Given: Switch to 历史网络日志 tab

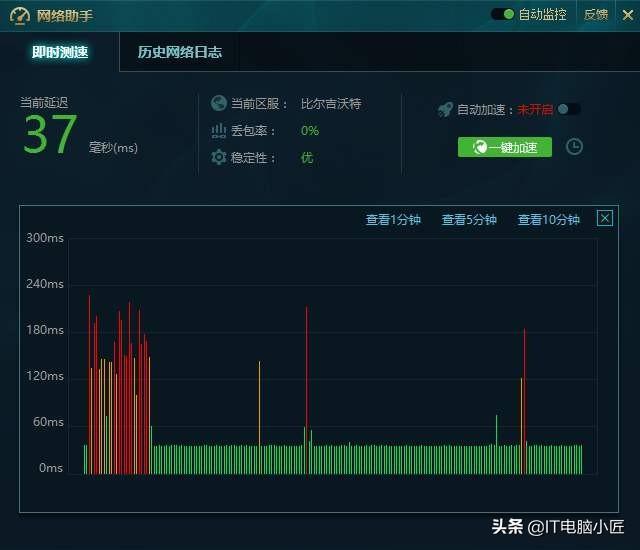Looking at the screenshot, I should point(180,52).
